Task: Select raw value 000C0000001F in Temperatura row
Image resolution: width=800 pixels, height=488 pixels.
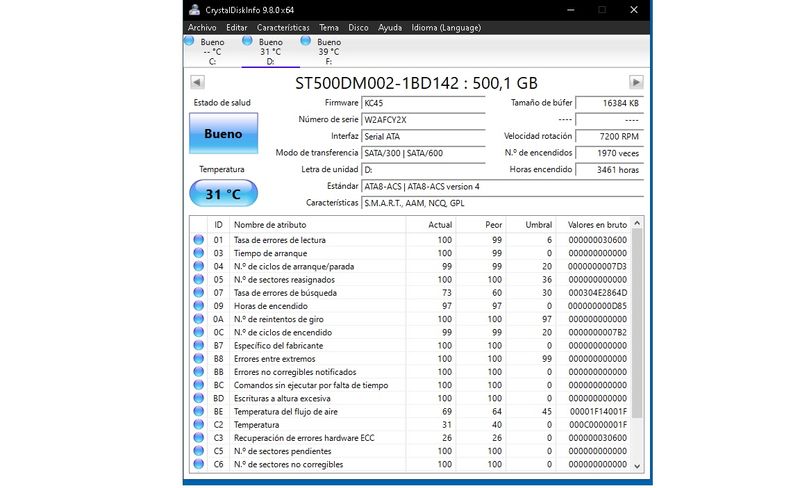Action: click(x=598, y=425)
